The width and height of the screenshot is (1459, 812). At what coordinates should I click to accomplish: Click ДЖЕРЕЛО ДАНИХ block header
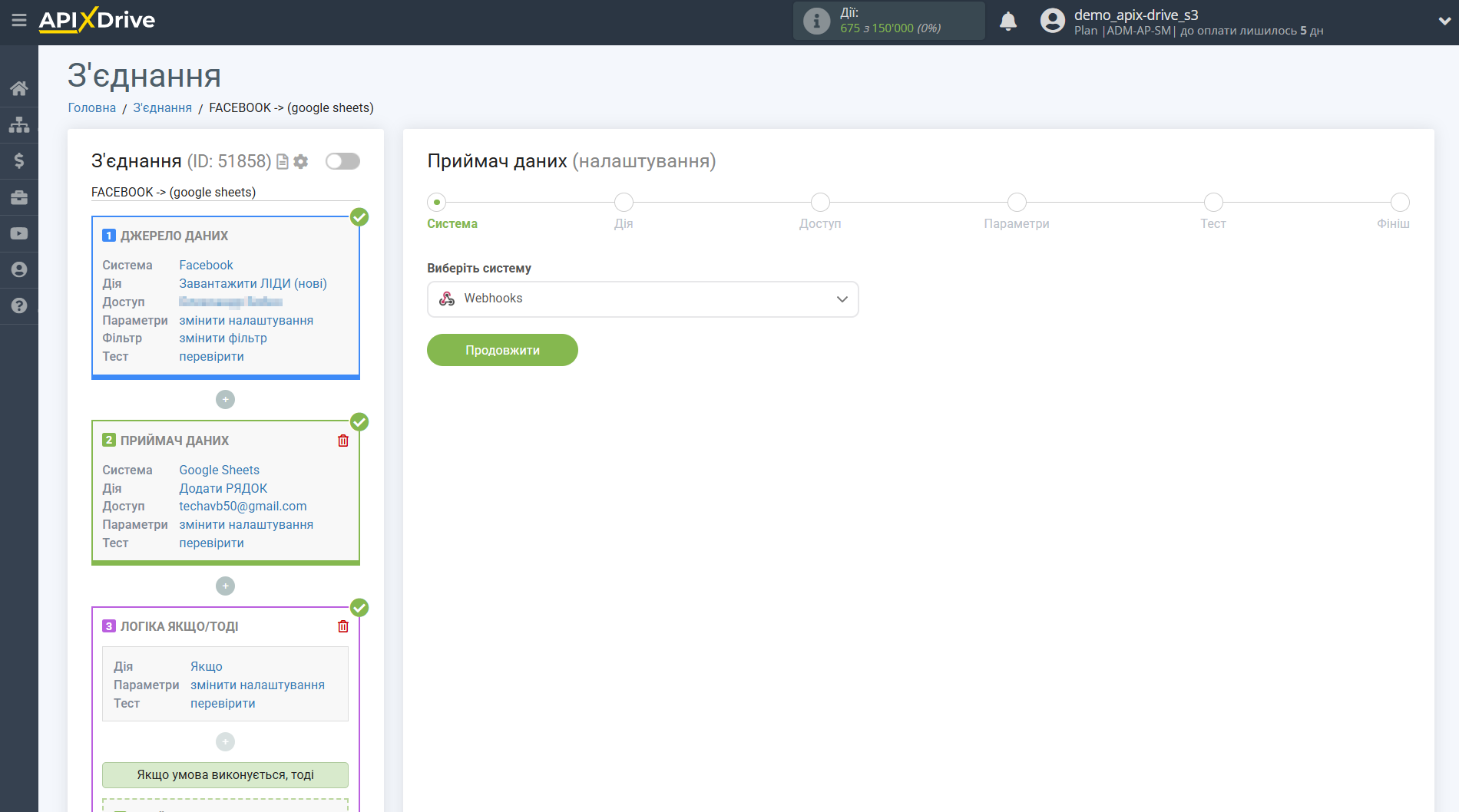[174, 236]
